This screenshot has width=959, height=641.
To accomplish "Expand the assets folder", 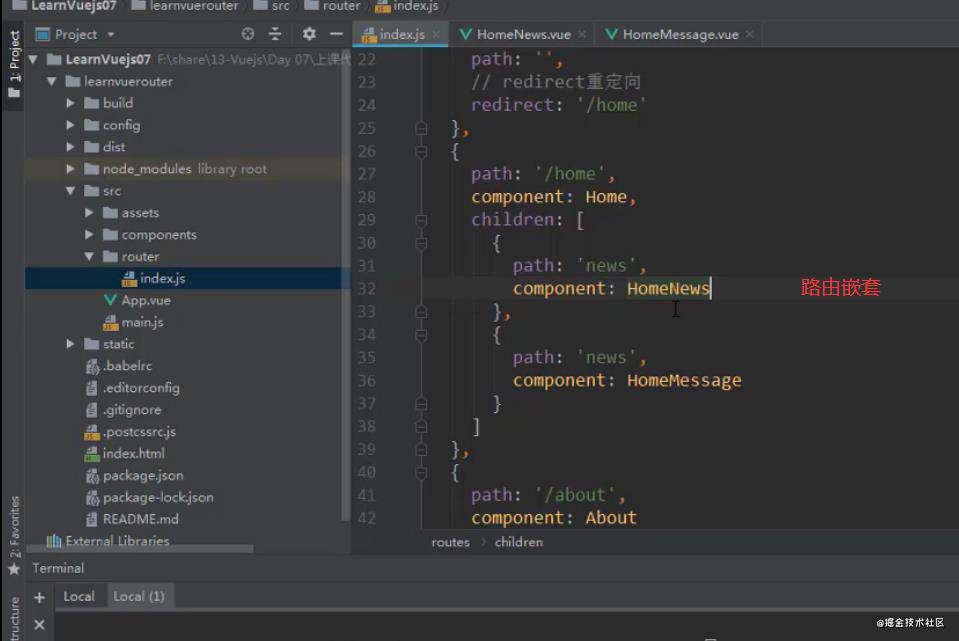I will pyautogui.click(x=89, y=213).
